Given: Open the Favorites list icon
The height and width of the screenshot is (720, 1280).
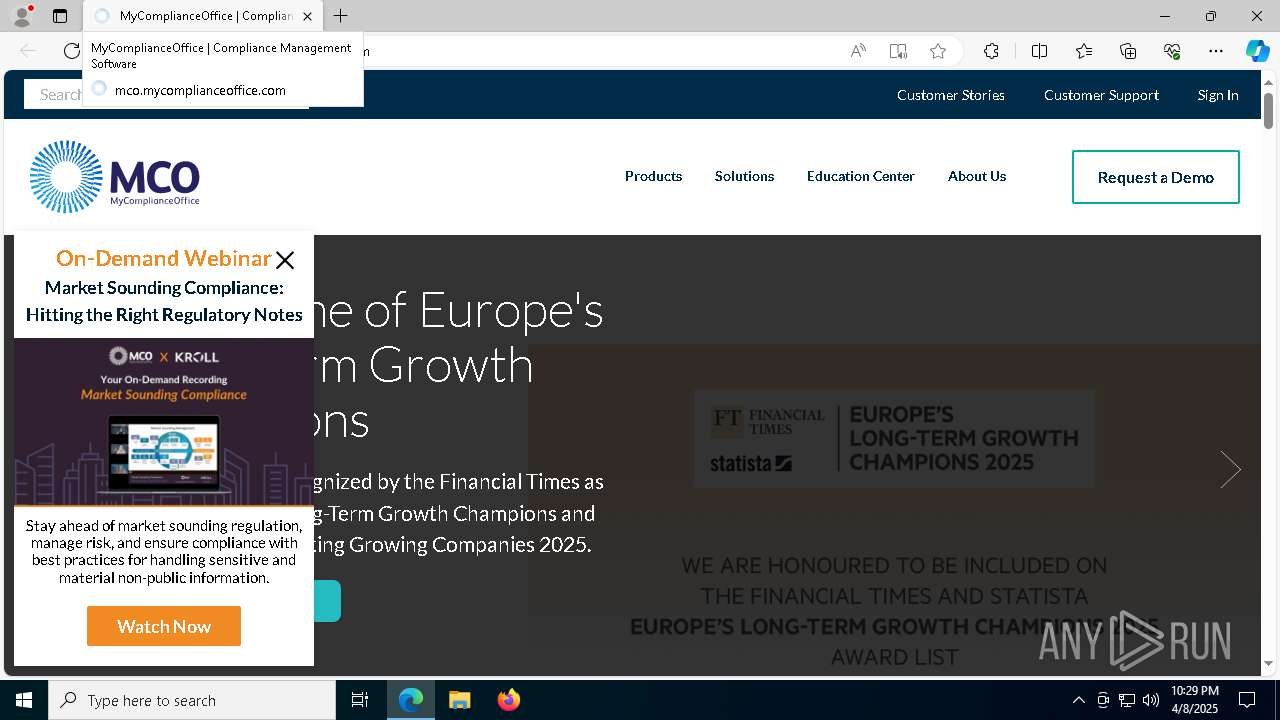Looking at the screenshot, I should (1084, 51).
